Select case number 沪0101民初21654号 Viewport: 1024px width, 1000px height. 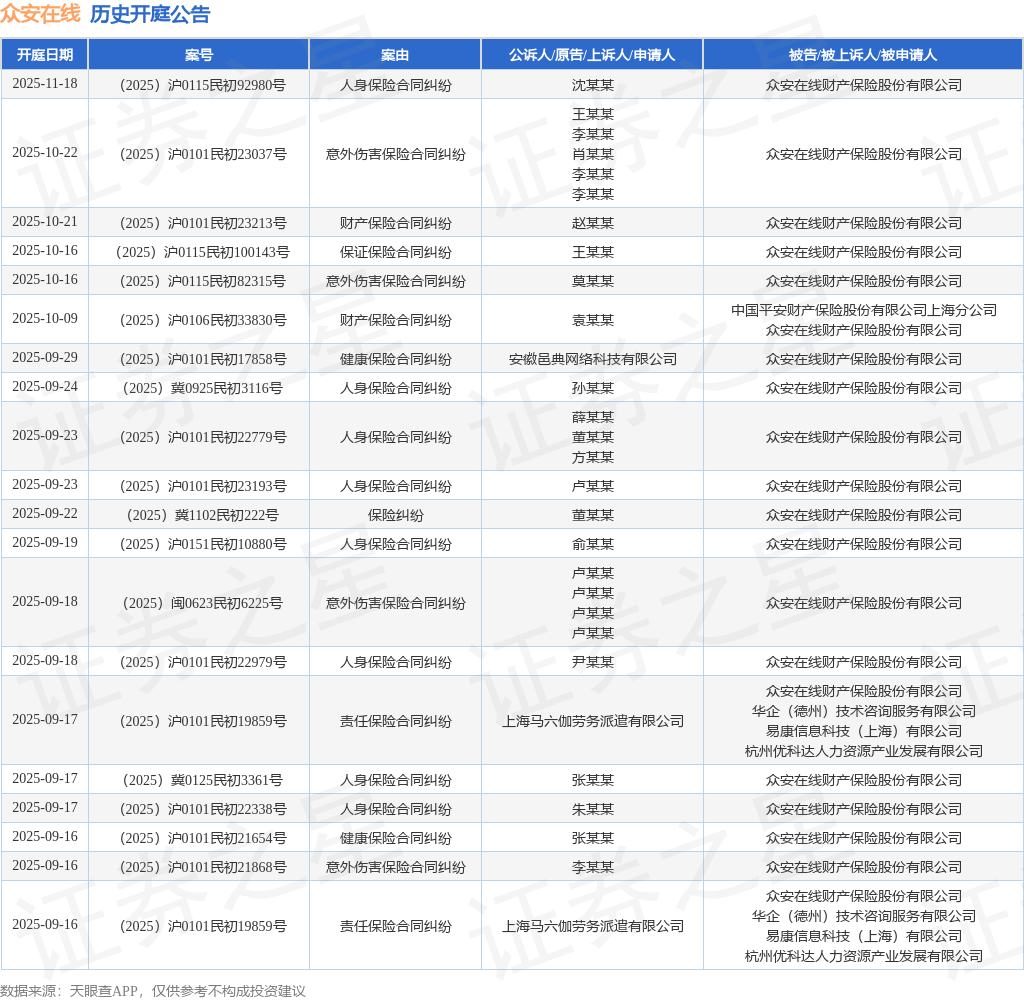(x=202, y=838)
